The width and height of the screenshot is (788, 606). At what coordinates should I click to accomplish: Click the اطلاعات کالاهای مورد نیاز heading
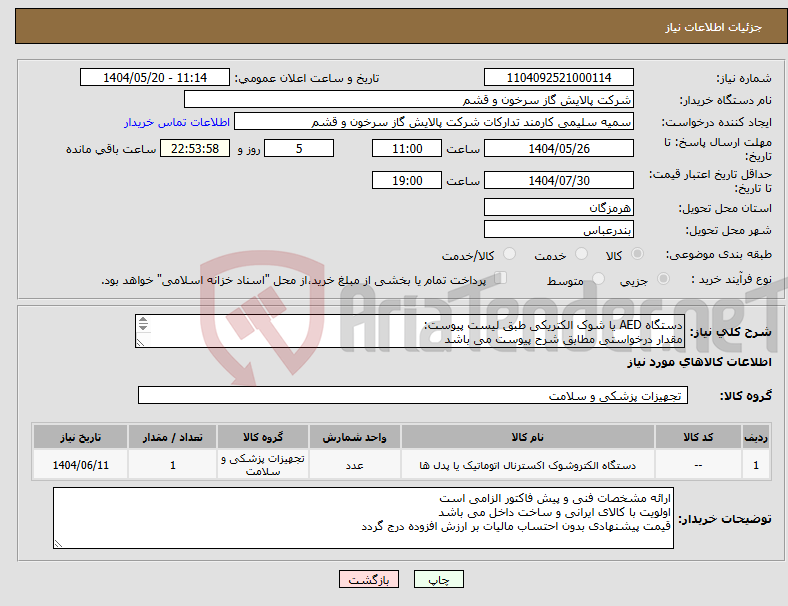[x=699, y=362]
